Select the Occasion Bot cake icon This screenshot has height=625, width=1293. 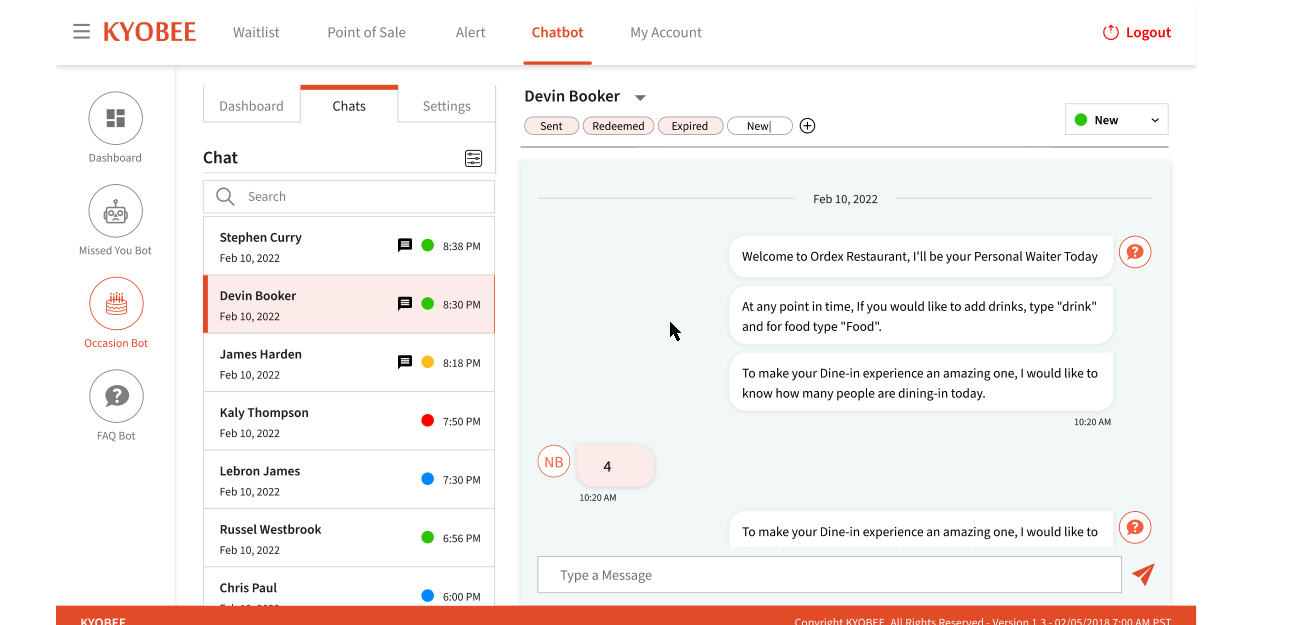(116, 303)
